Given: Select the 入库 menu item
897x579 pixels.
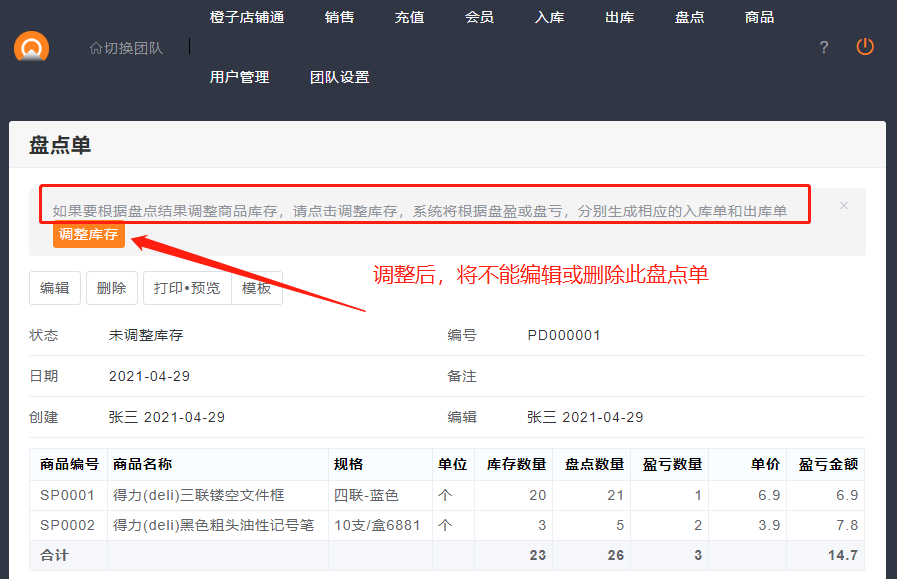Looking at the screenshot, I should coord(549,17).
